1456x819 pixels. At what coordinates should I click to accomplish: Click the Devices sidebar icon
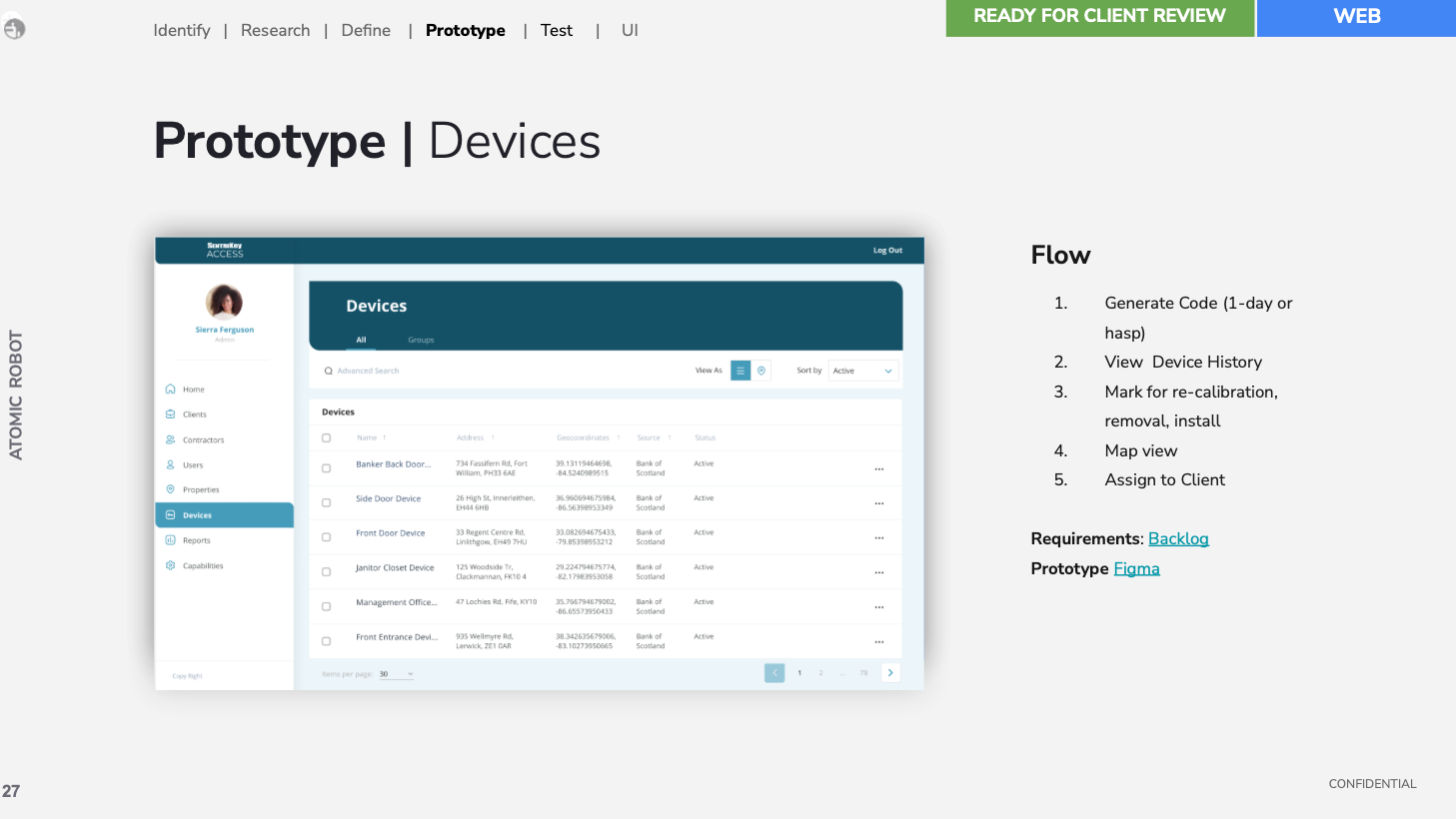(x=171, y=515)
